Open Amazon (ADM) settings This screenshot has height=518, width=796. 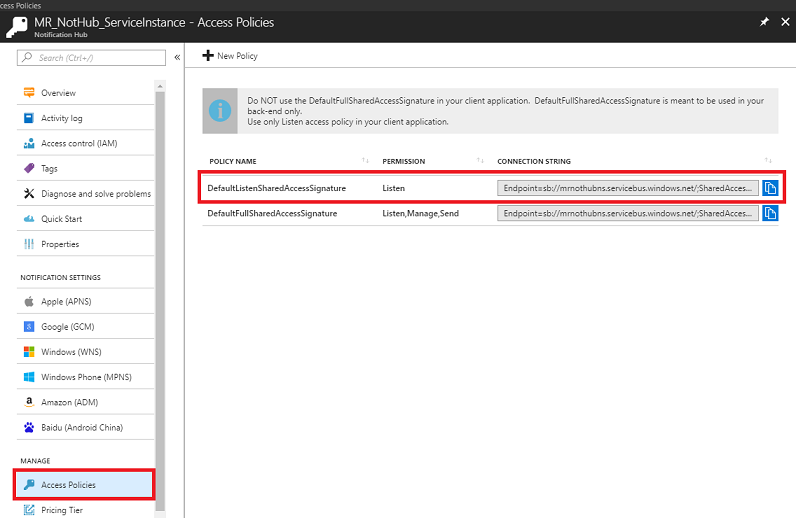point(68,402)
